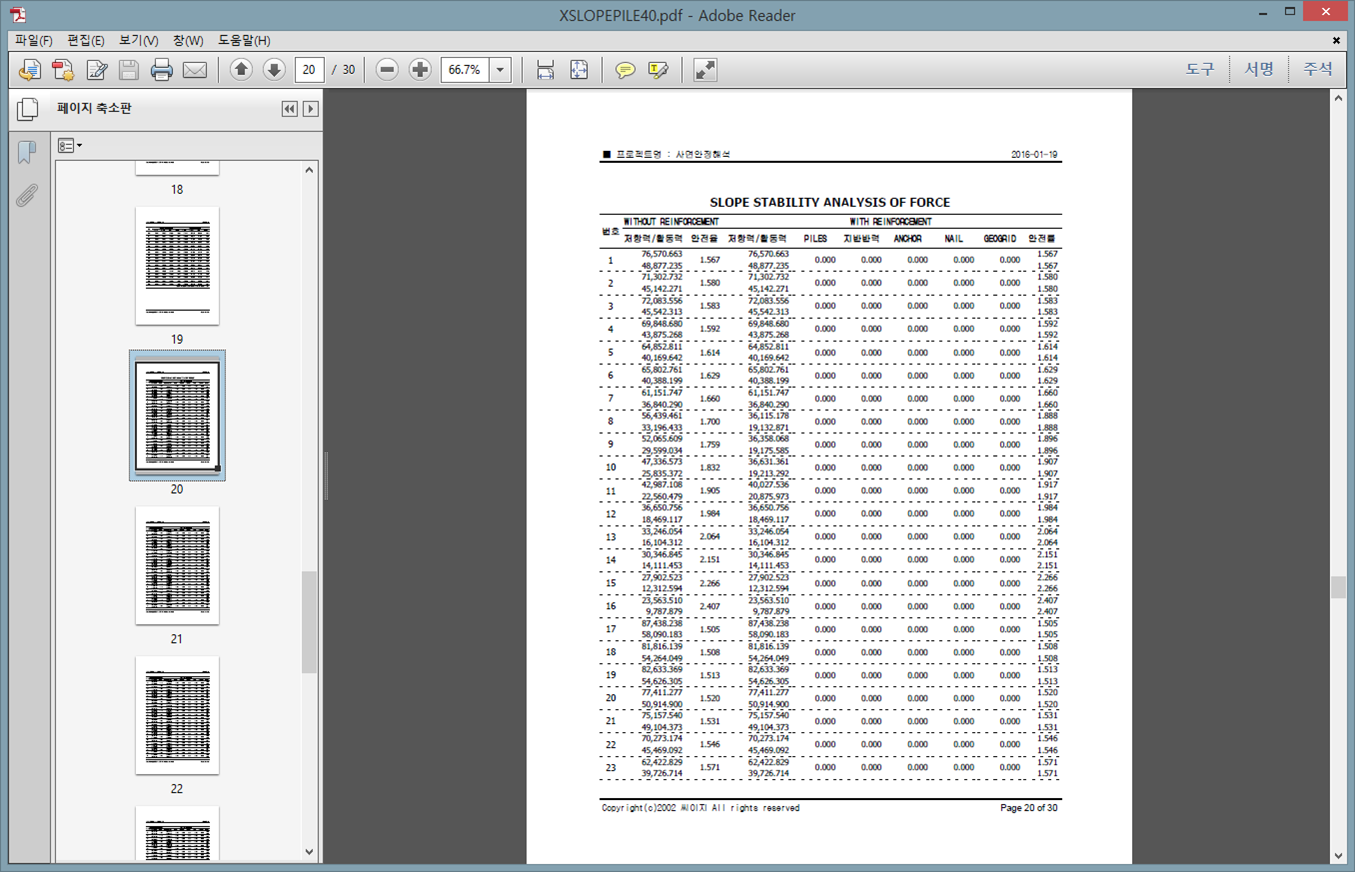The height and width of the screenshot is (872, 1355).
Task: Click the 'WITHOUT REINFORCEMENT' column header
Action: tap(671, 222)
